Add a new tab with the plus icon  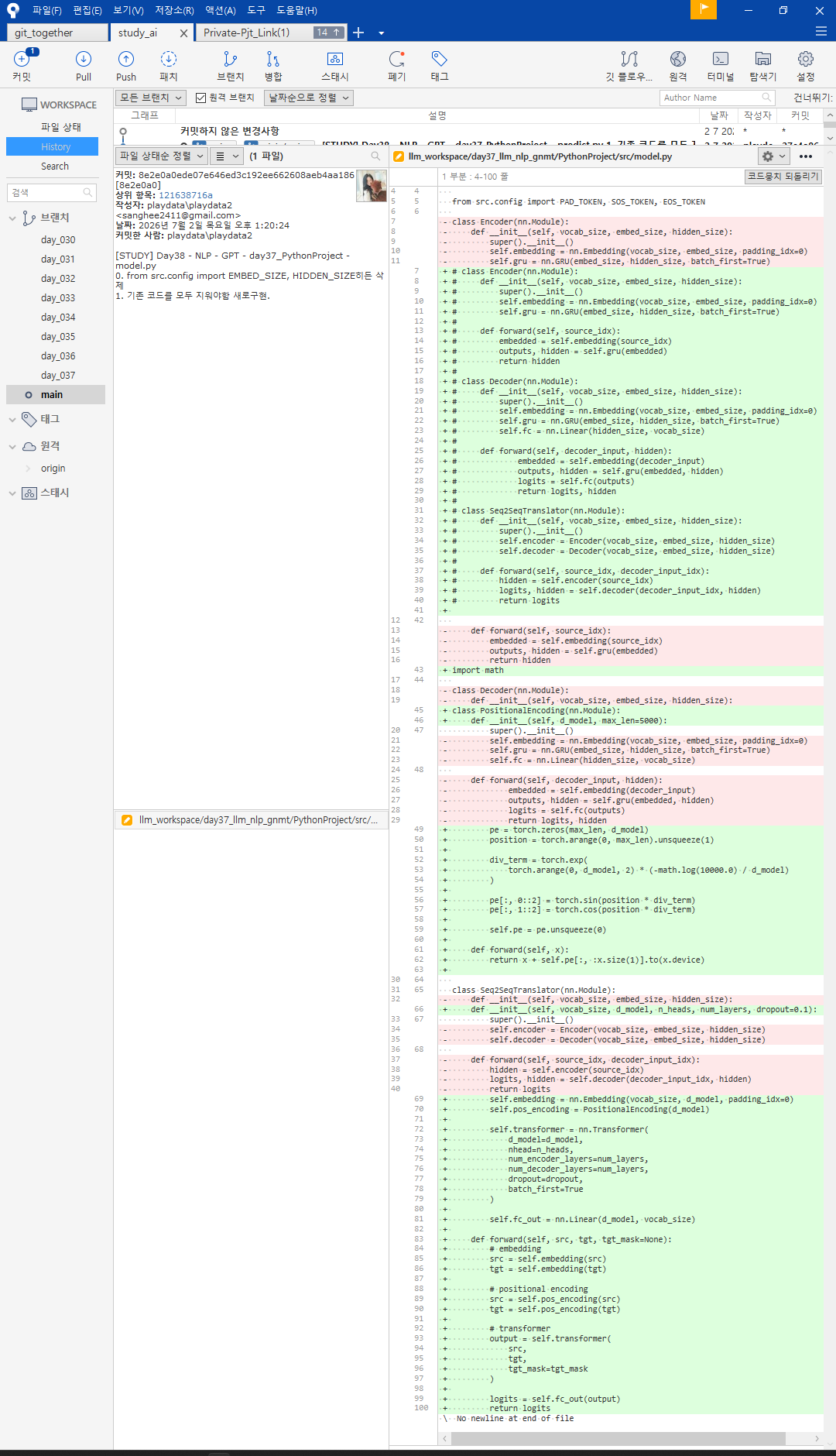click(358, 33)
